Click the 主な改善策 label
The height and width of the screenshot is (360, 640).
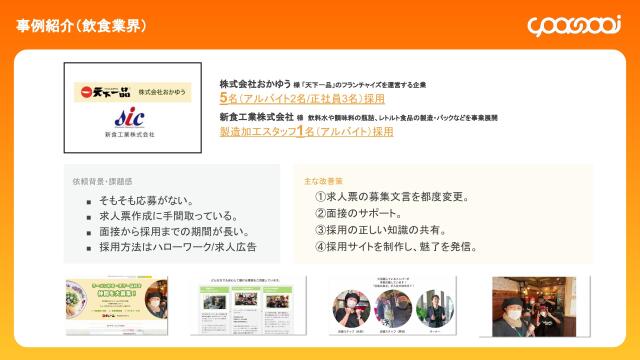click(x=323, y=181)
